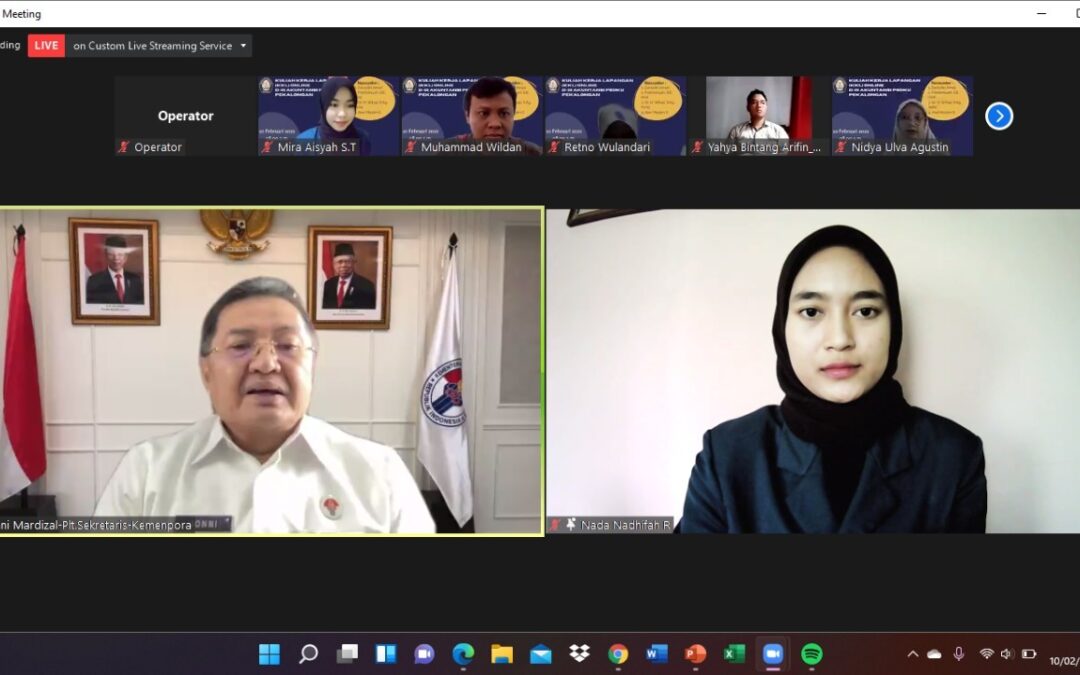Show next participants with the blue arrow
This screenshot has height=675, width=1080.
pos(999,116)
